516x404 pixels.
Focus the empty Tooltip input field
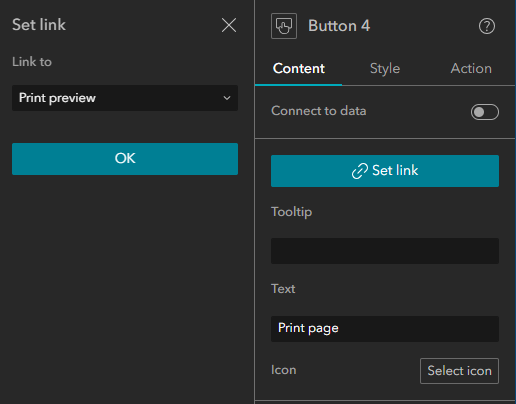385,251
